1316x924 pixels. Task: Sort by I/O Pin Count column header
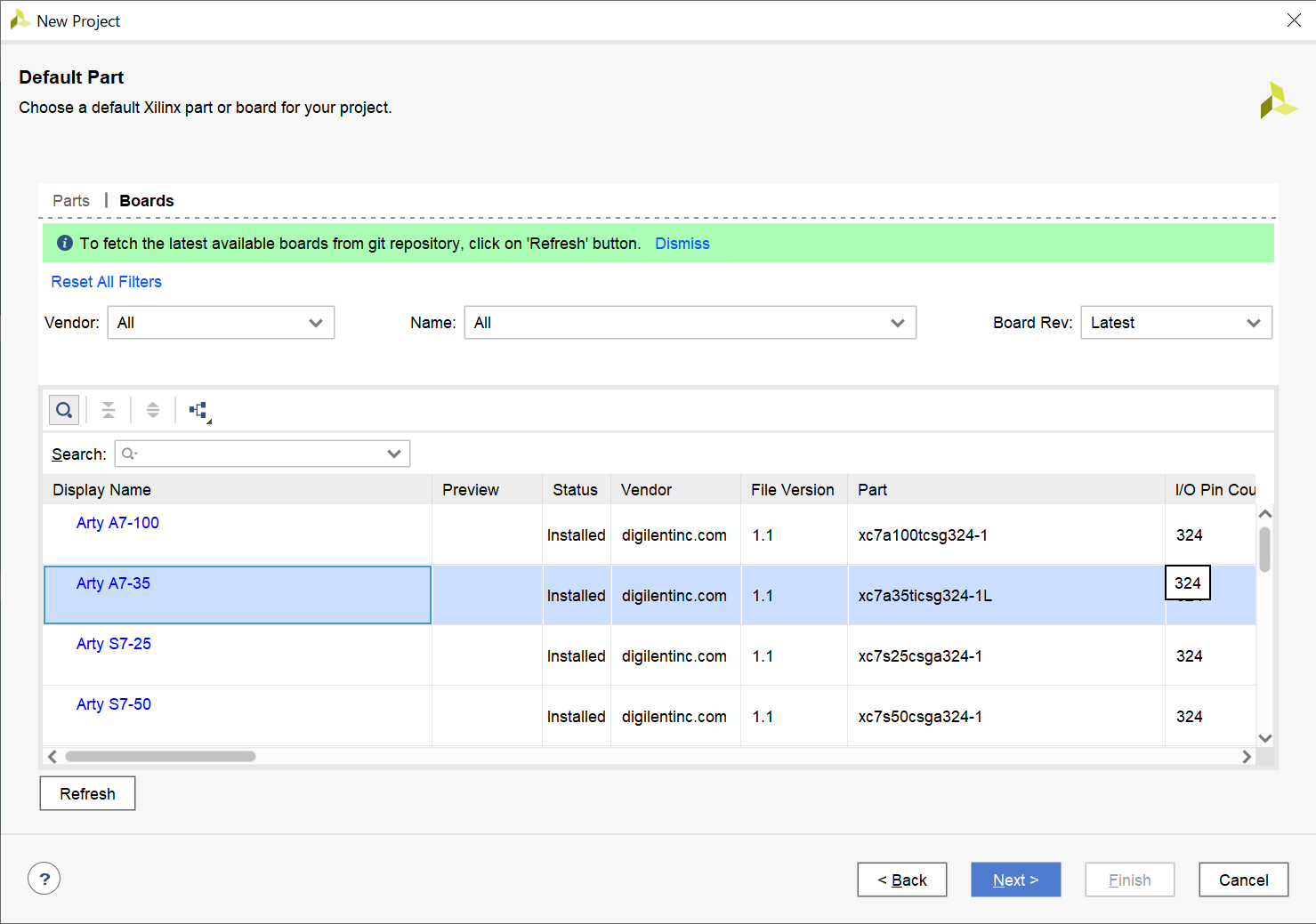[1211, 490]
